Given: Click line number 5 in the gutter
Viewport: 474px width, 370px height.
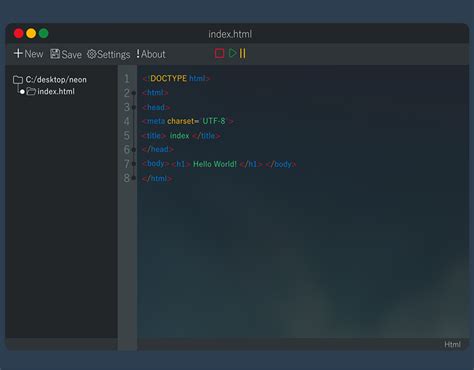Looking at the screenshot, I should (x=127, y=135).
